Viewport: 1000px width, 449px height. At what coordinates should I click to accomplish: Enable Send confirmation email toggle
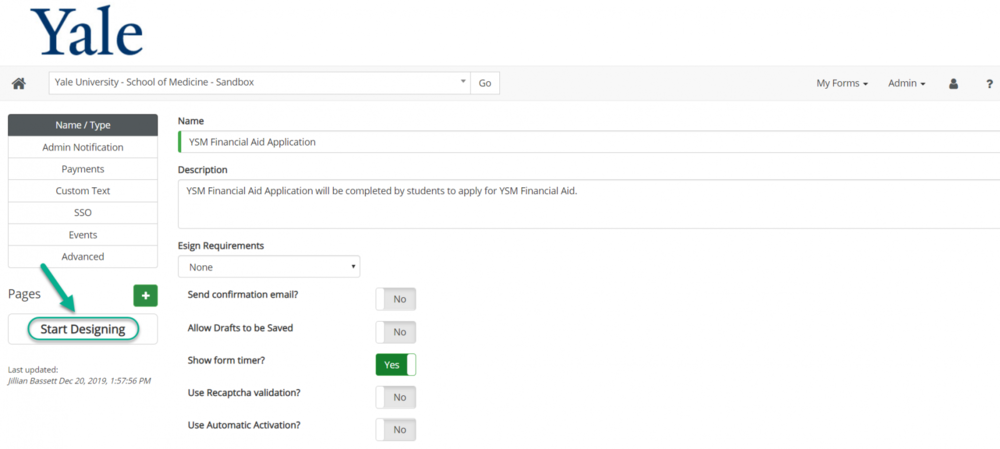[x=396, y=299]
